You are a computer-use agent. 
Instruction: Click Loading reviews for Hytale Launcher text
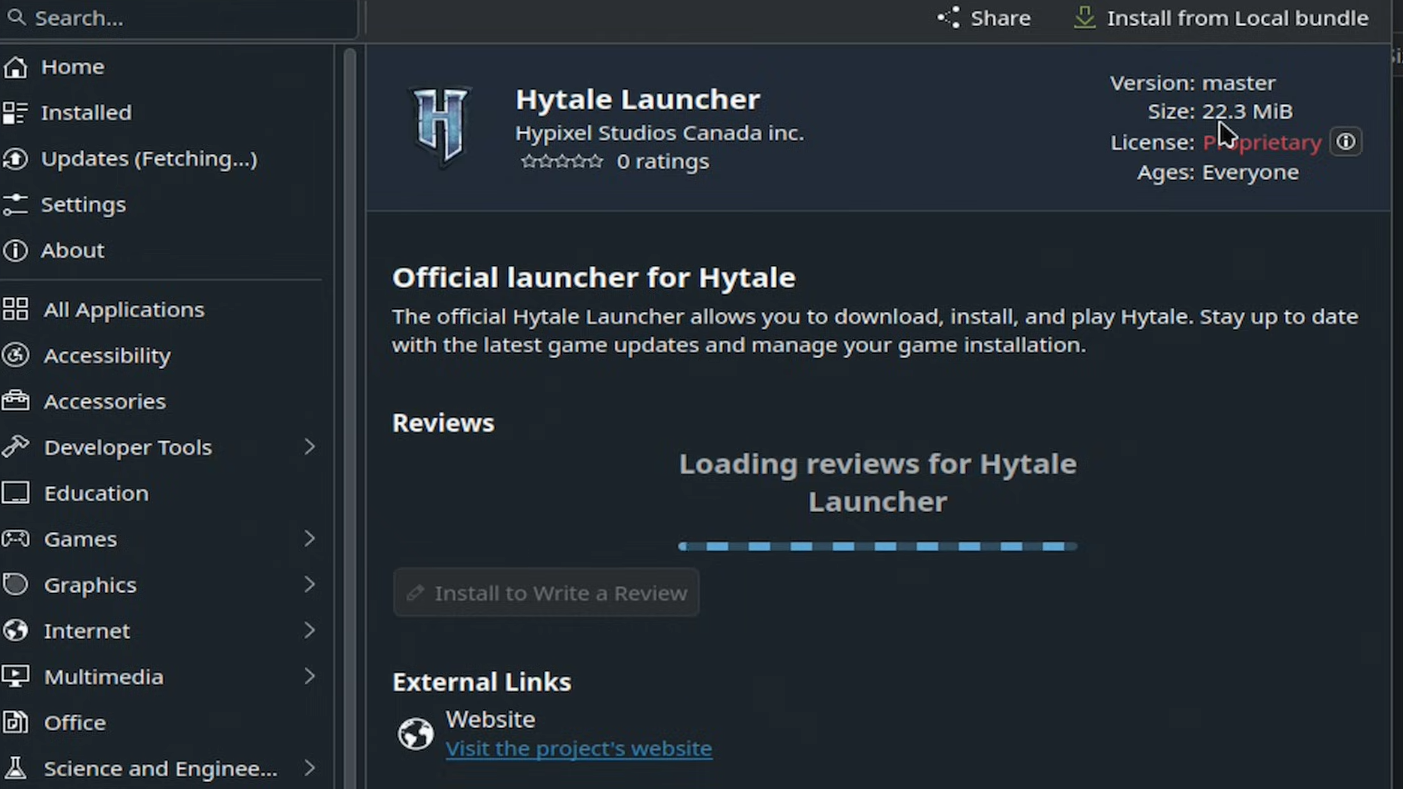click(878, 483)
